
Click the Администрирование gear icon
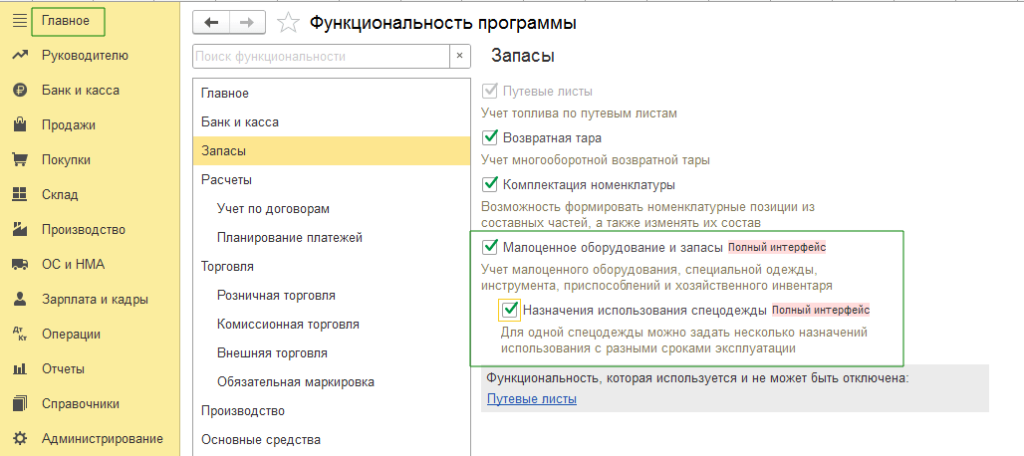20,438
